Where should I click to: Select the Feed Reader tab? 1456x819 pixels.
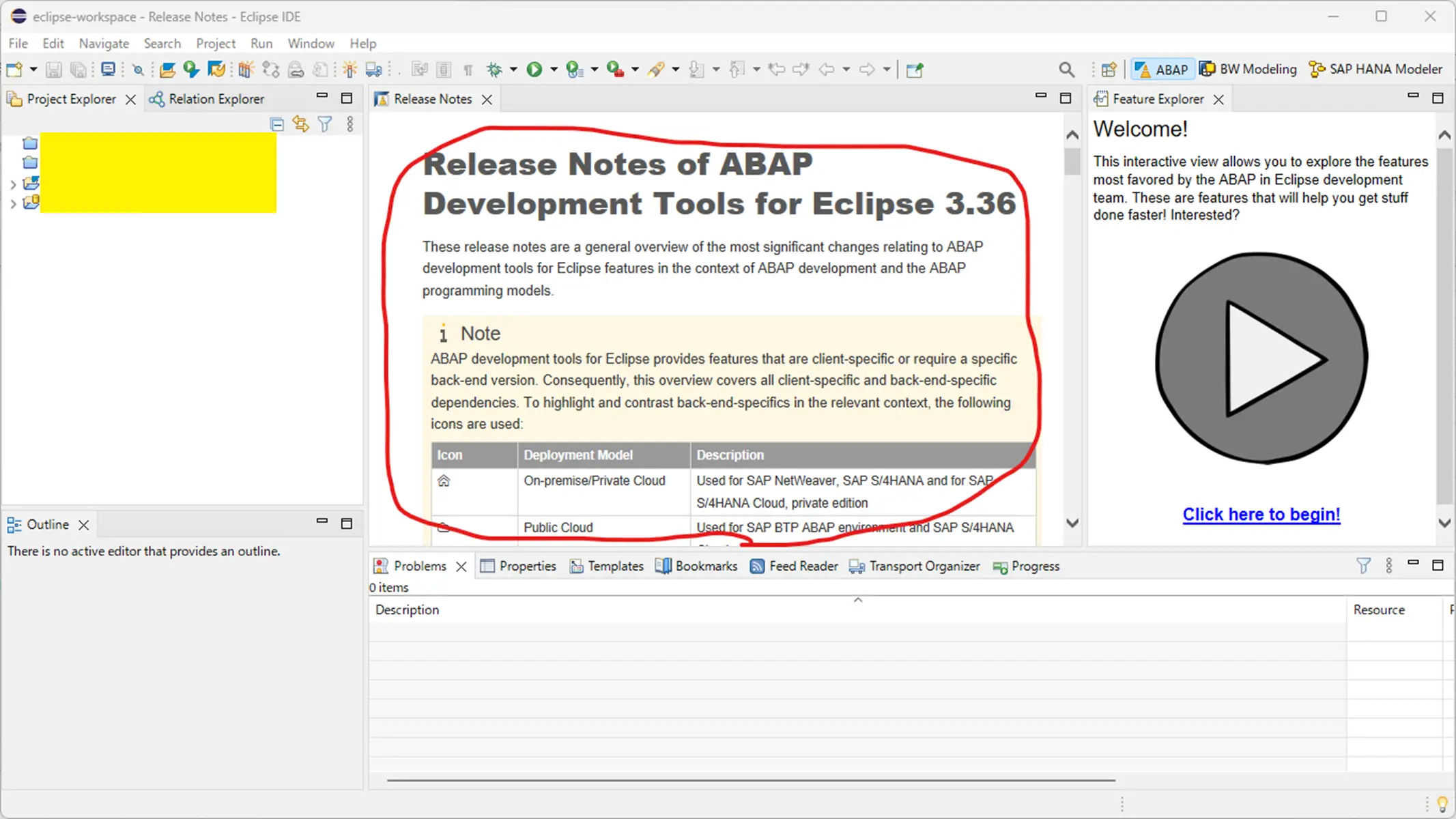tap(793, 566)
